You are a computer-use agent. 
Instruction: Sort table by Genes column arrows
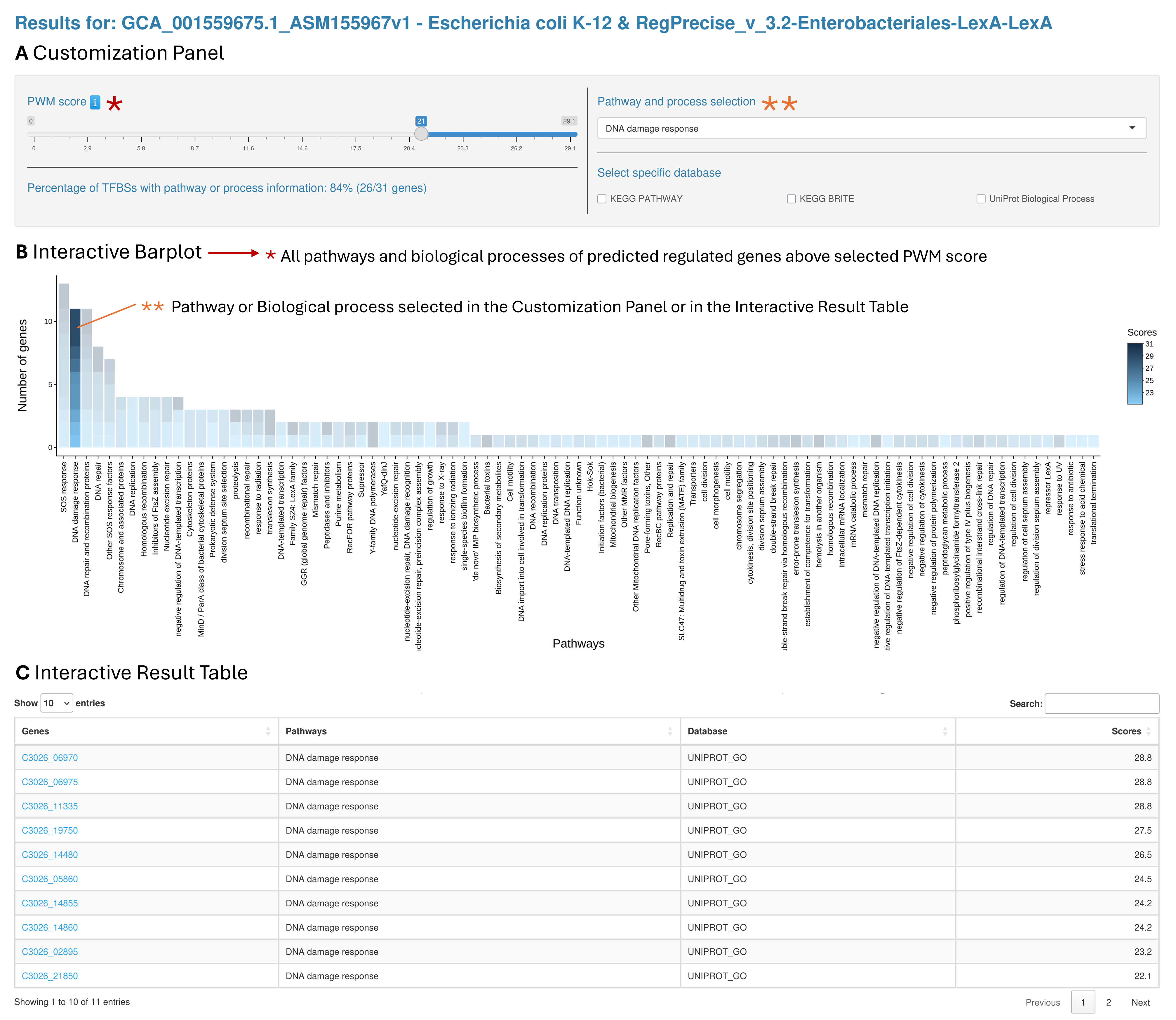[x=268, y=731]
